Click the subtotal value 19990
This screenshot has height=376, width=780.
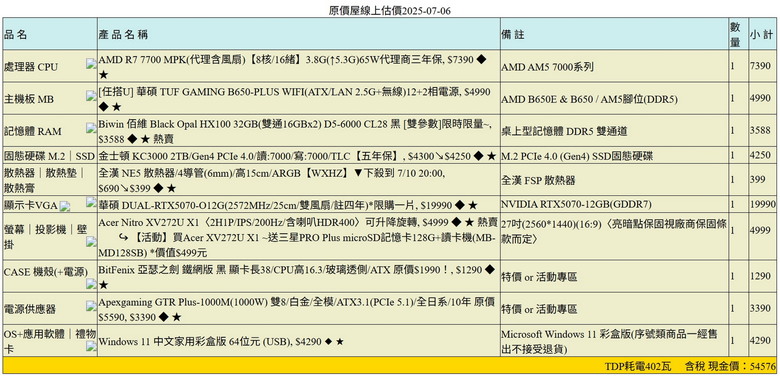coord(763,205)
